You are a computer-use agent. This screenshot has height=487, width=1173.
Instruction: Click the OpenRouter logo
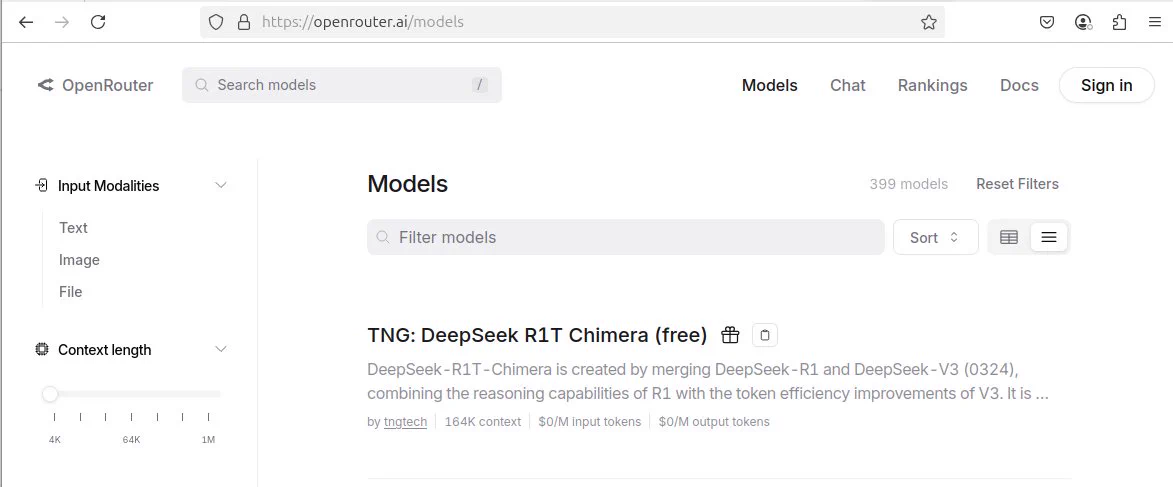coord(46,85)
